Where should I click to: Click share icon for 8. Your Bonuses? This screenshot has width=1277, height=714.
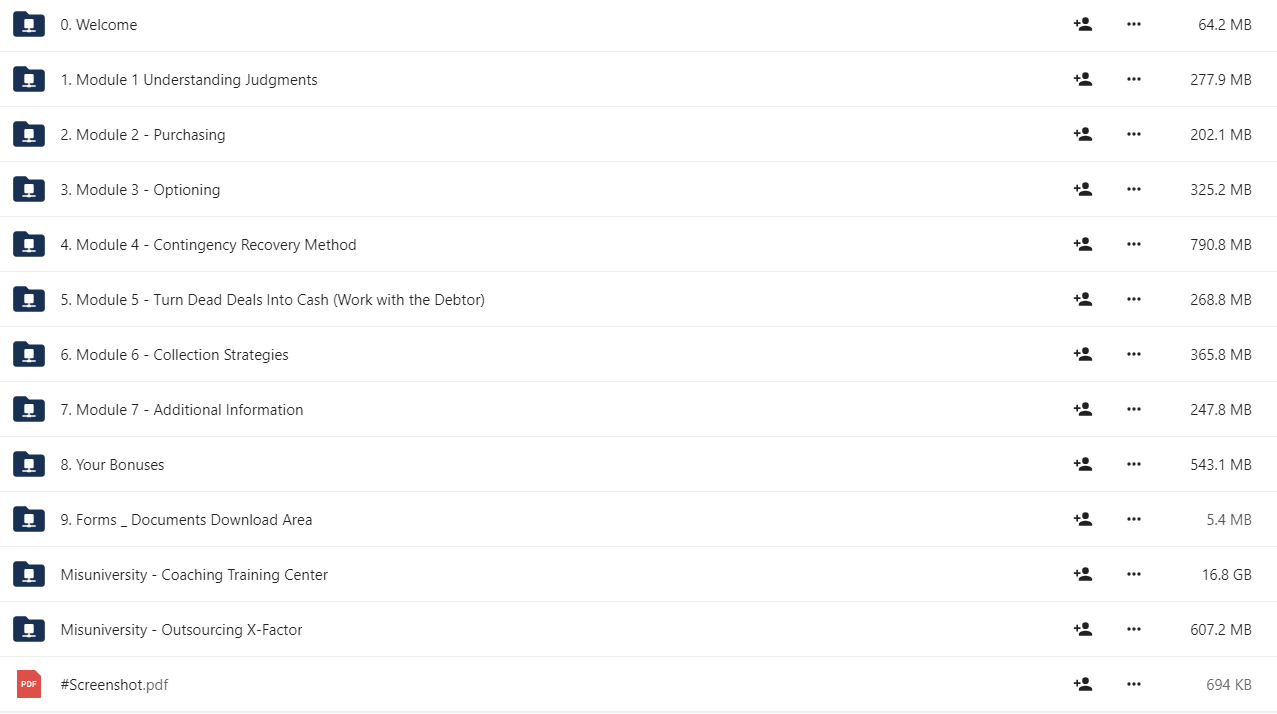[x=1082, y=464]
